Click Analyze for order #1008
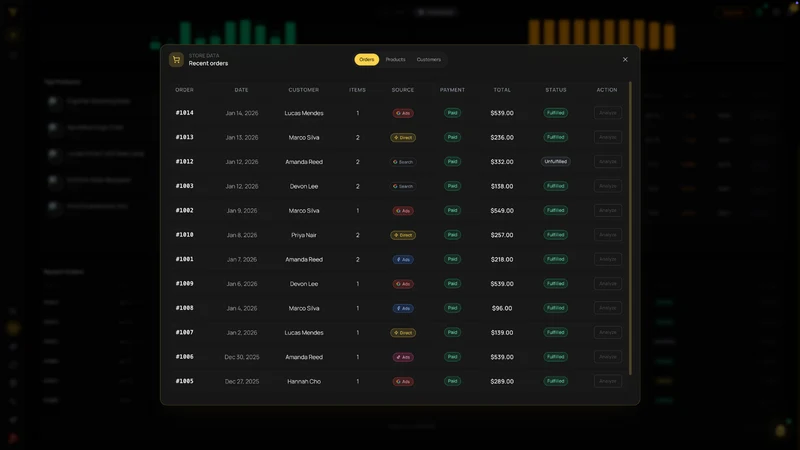The height and width of the screenshot is (450, 800). pyautogui.click(x=608, y=308)
